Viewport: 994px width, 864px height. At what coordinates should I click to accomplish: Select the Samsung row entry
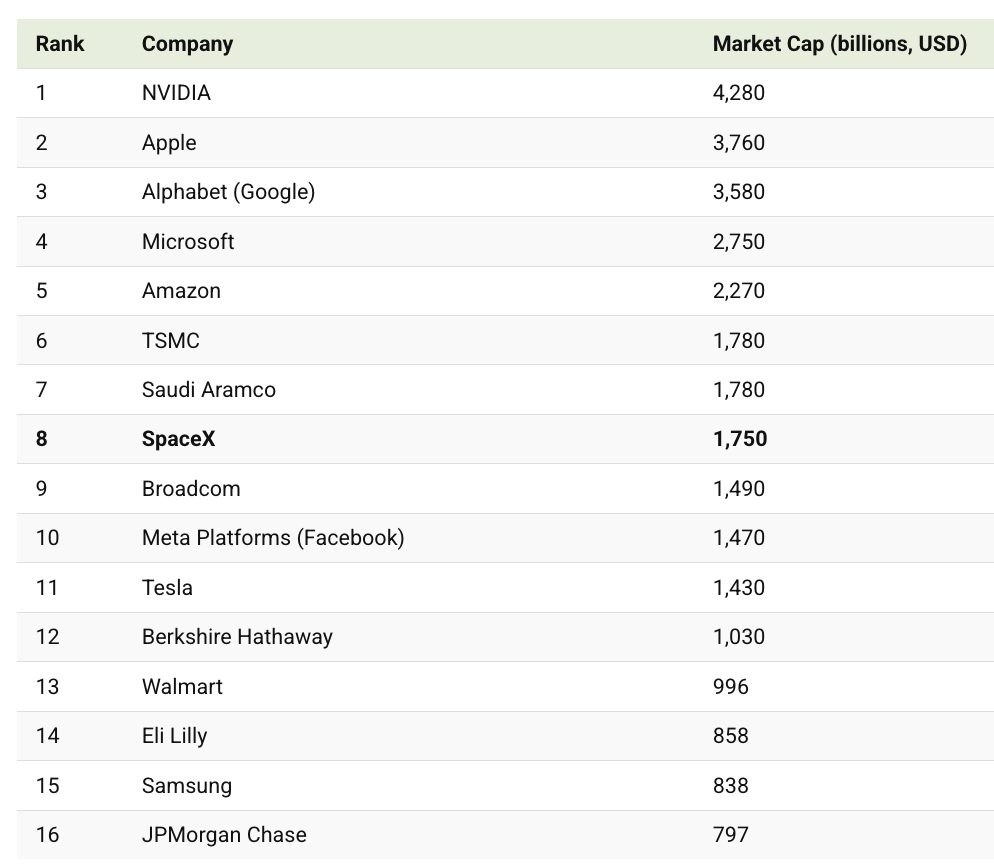tap(187, 786)
